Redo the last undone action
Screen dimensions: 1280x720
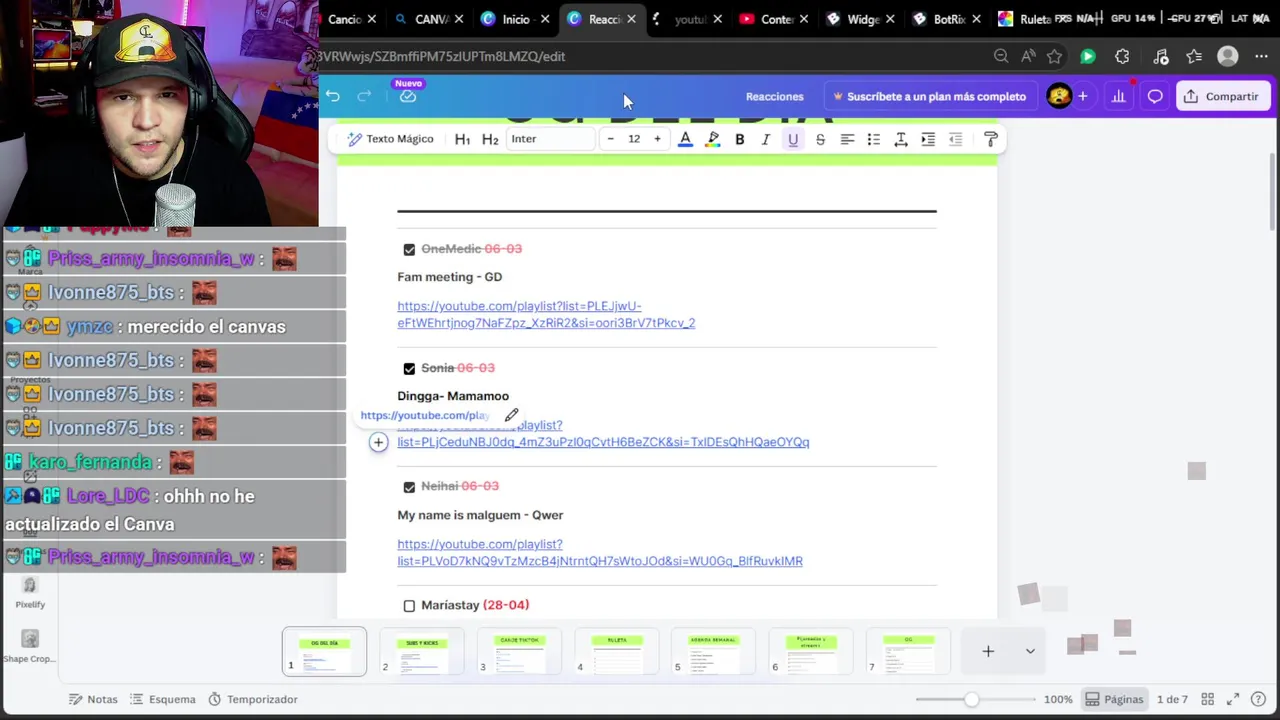tap(364, 96)
